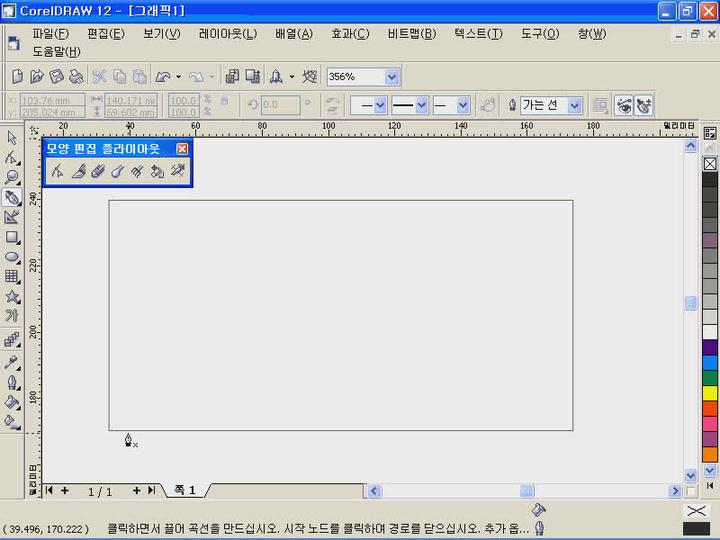Open the 효과(C) menu

coord(350,34)
